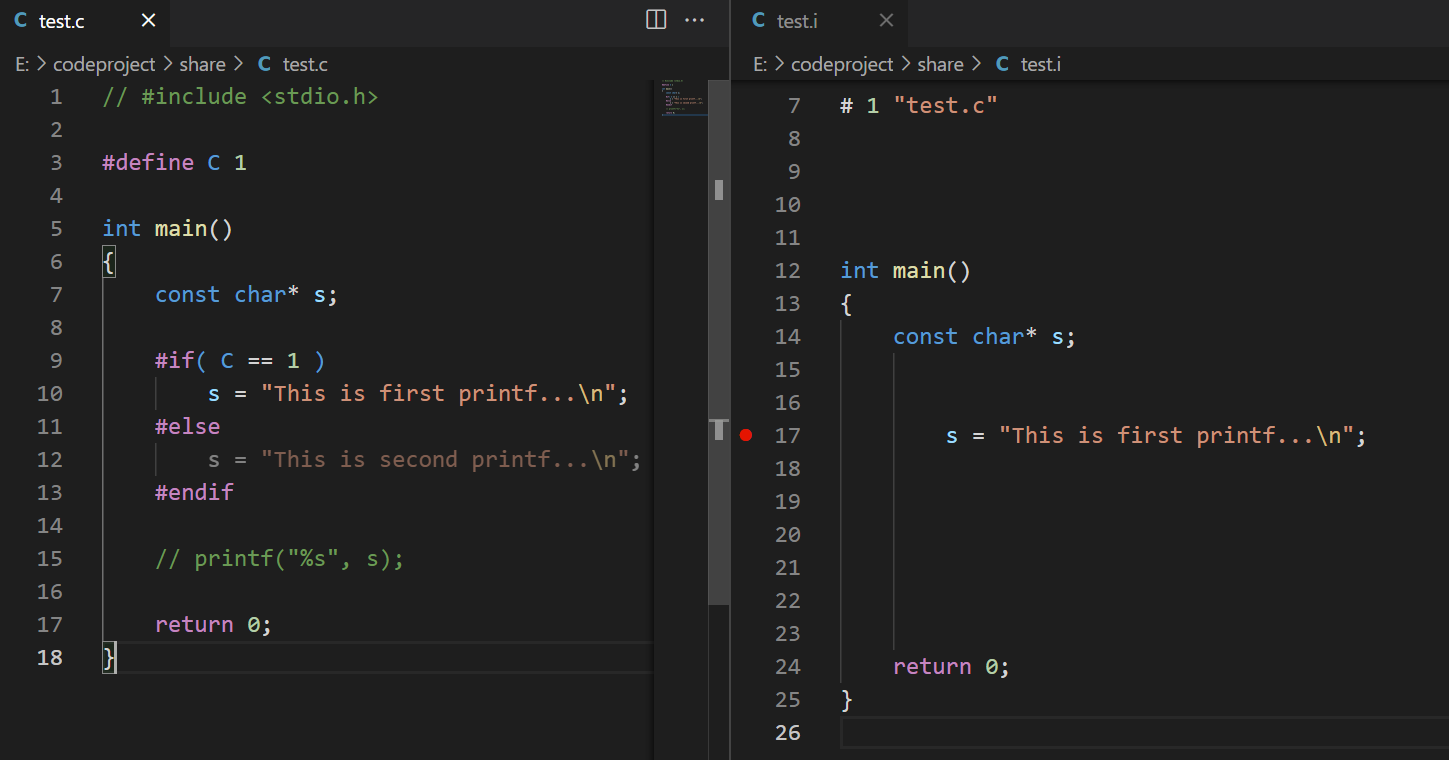Click 'return 0;' in test.c

click(x=213, y=625)
